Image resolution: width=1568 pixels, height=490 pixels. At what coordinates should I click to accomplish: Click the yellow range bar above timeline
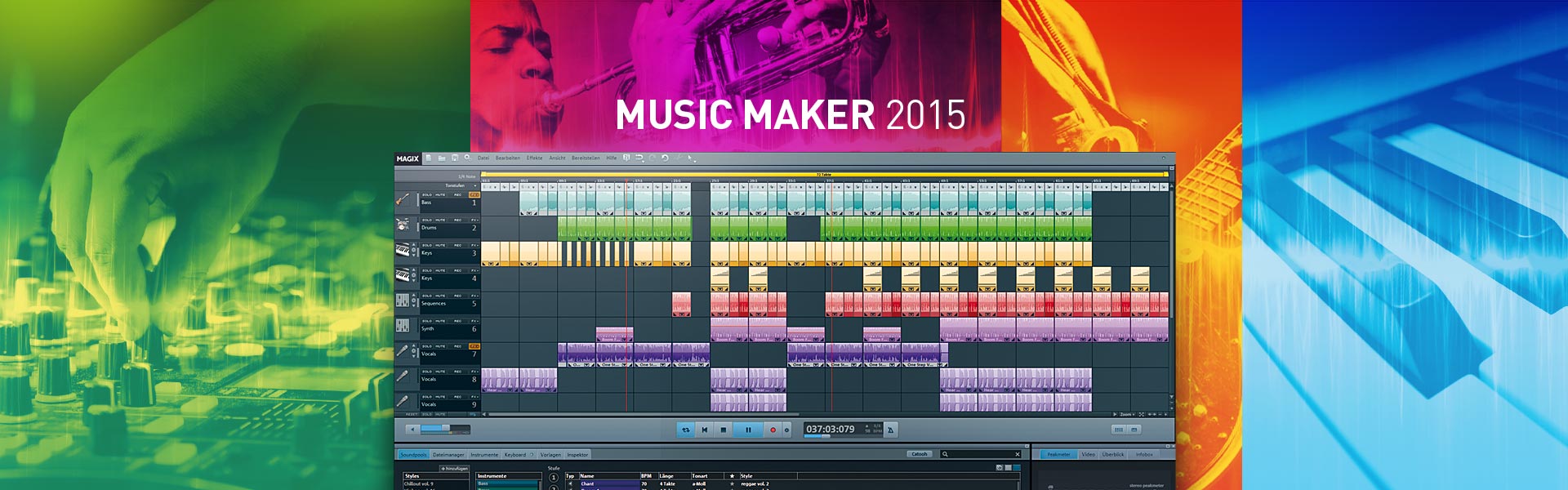point(825,174)
